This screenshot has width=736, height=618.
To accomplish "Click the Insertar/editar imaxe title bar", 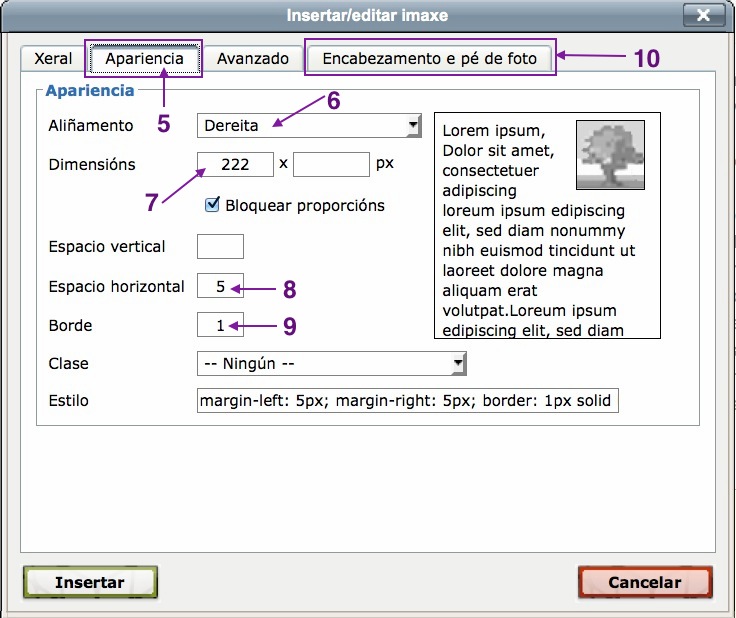I will pyautogui.click(x=367, y=15).
